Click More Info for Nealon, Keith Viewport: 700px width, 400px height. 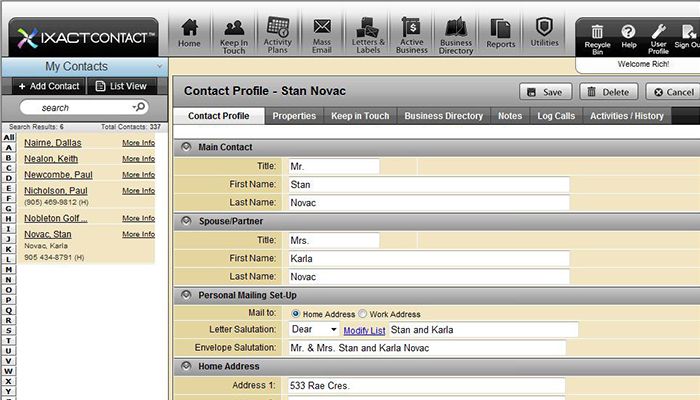point(138,158)
